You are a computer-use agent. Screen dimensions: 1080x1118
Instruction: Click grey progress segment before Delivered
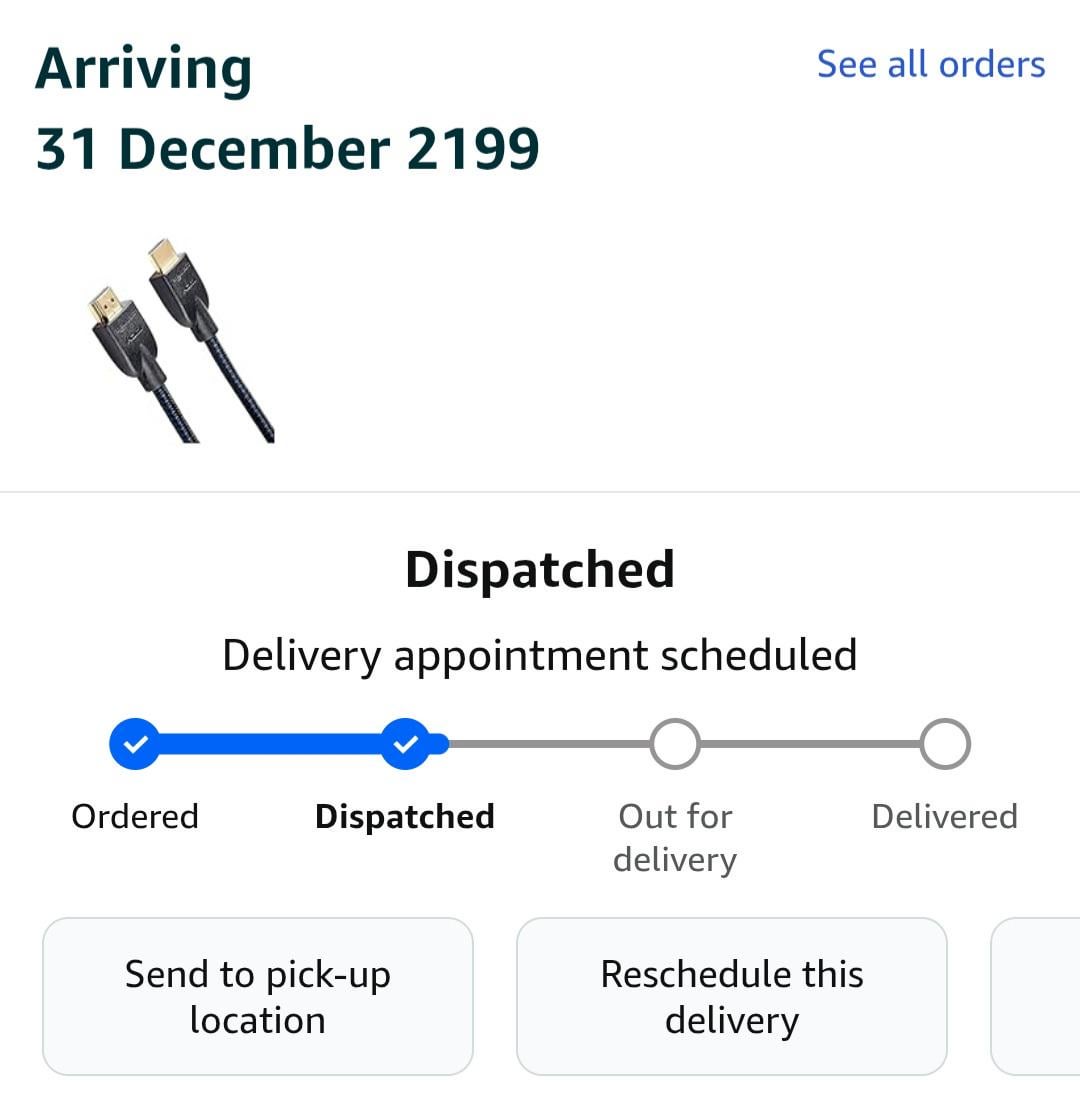click(x=810, y=744)
